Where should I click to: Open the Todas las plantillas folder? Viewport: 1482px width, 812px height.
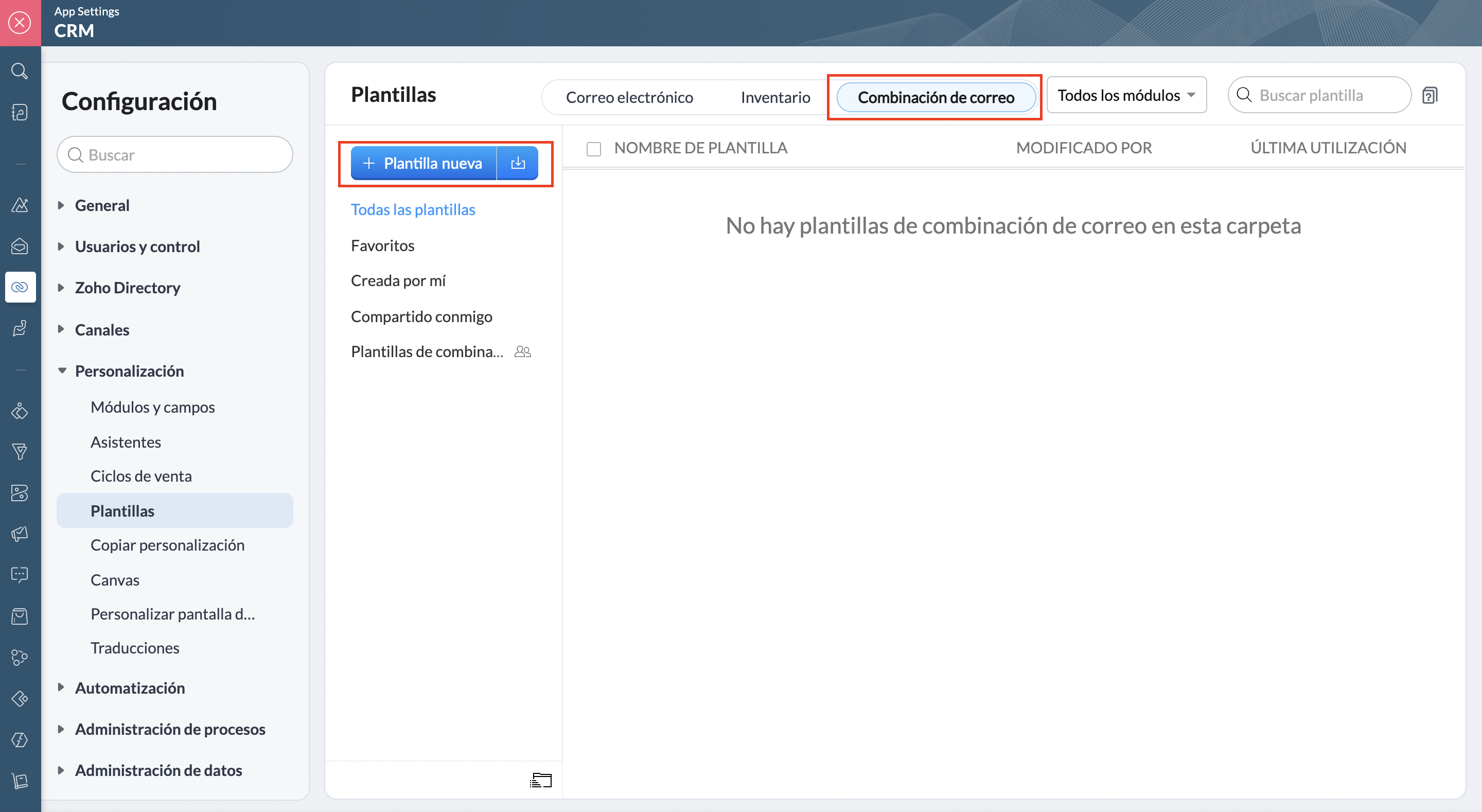[x=413, y=209]
